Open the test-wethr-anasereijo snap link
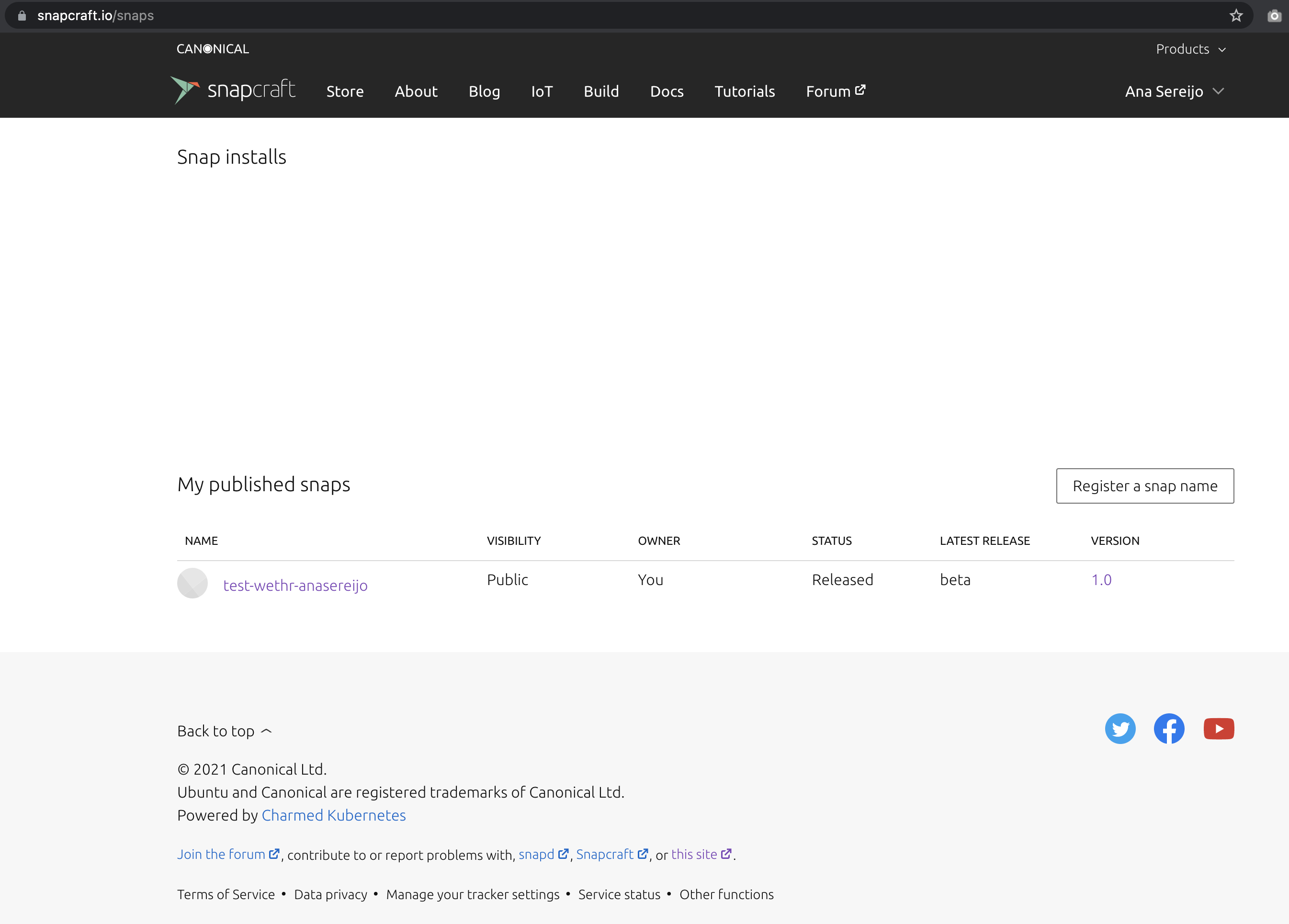Viewport: 1289px width, 924px height. point(295,586)
